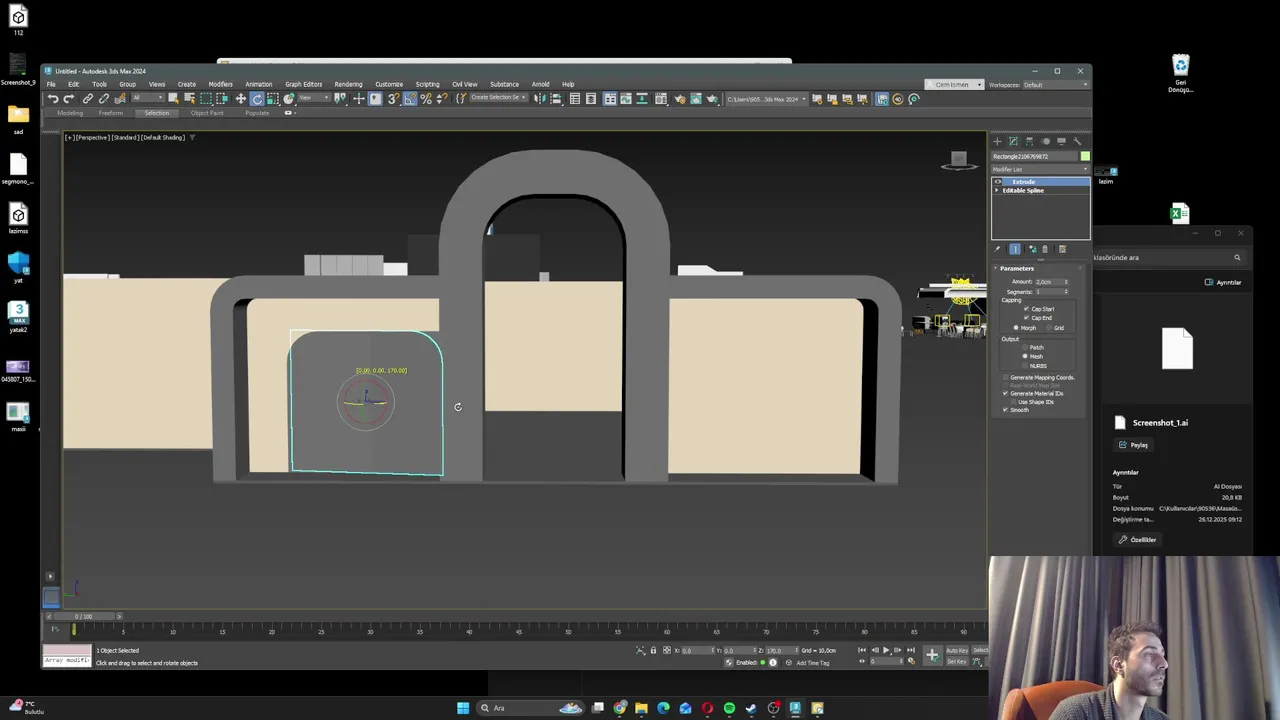This screenshot has height=720, width=1280.
Task: Select the Rectangular Selection Region tool
Action: tap(206, 98)
